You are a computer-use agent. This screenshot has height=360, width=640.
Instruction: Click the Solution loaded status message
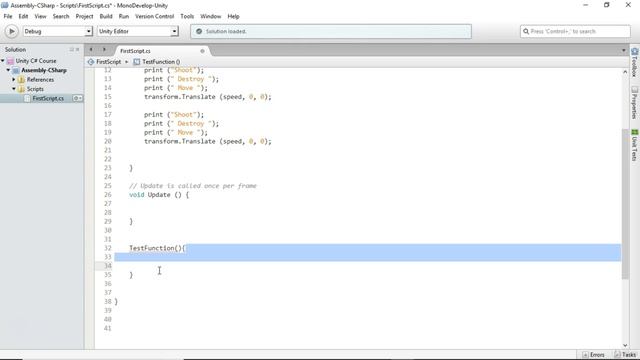(x=226, y=31)
